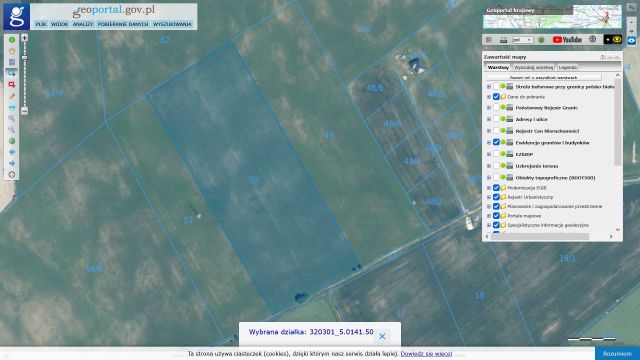Open the Dowiedz się więcej link
The width and height of the screenshot is (640, 360).
click(426, 353)
